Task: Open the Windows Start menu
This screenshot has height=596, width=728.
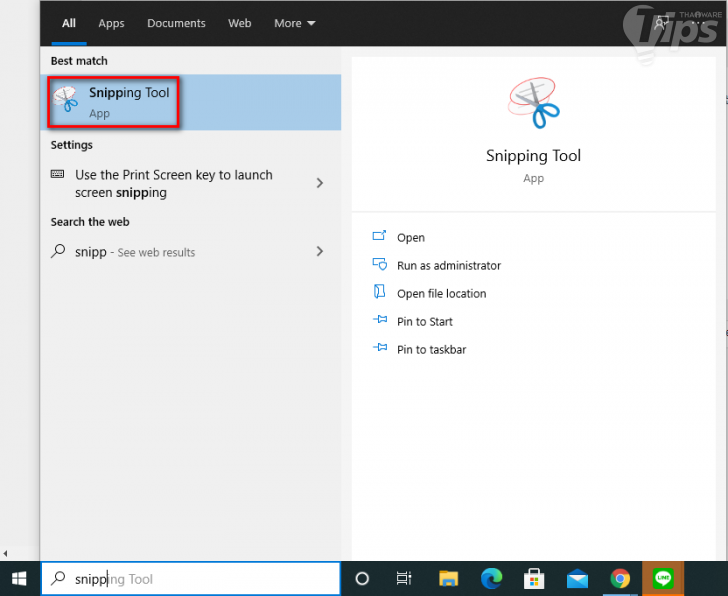Action: pos(19,579)
